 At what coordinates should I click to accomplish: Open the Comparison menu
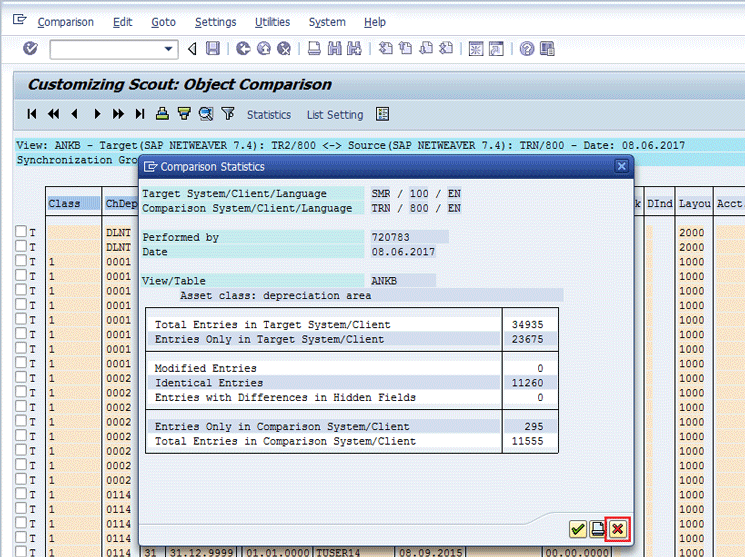pyautogui.click(x=65, y=22)
